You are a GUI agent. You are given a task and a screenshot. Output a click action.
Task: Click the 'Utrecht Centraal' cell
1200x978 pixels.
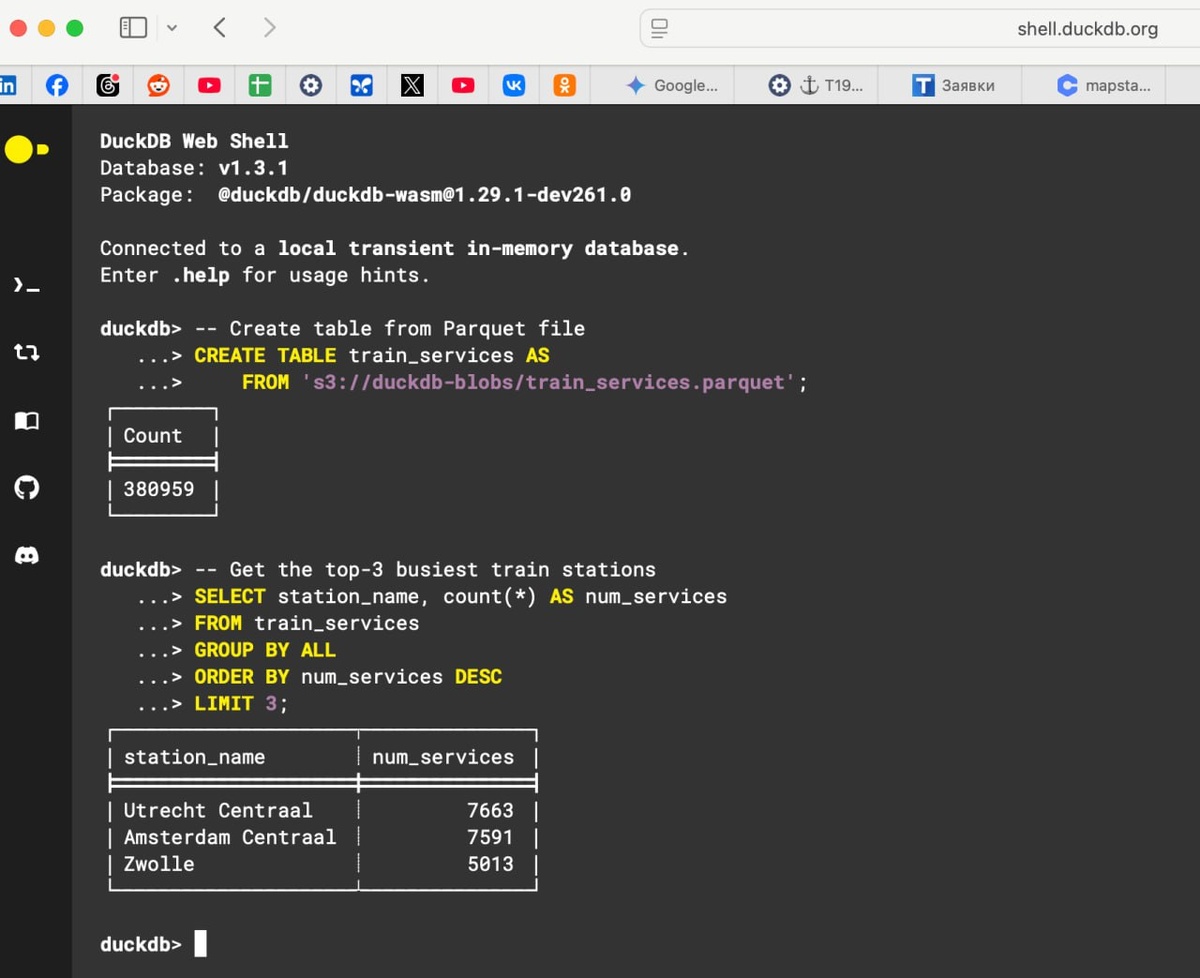point(218,811)
